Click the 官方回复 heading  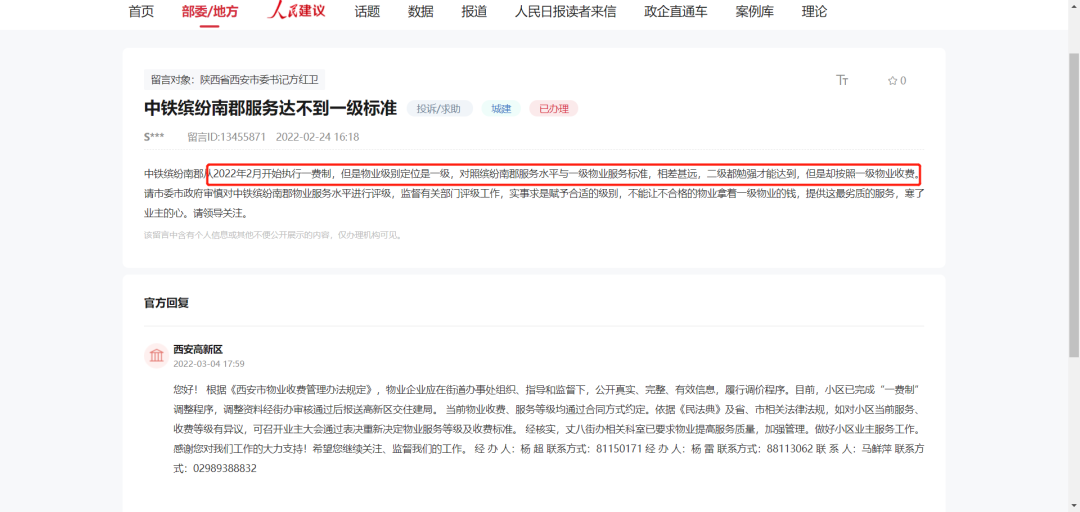(166, 303)
